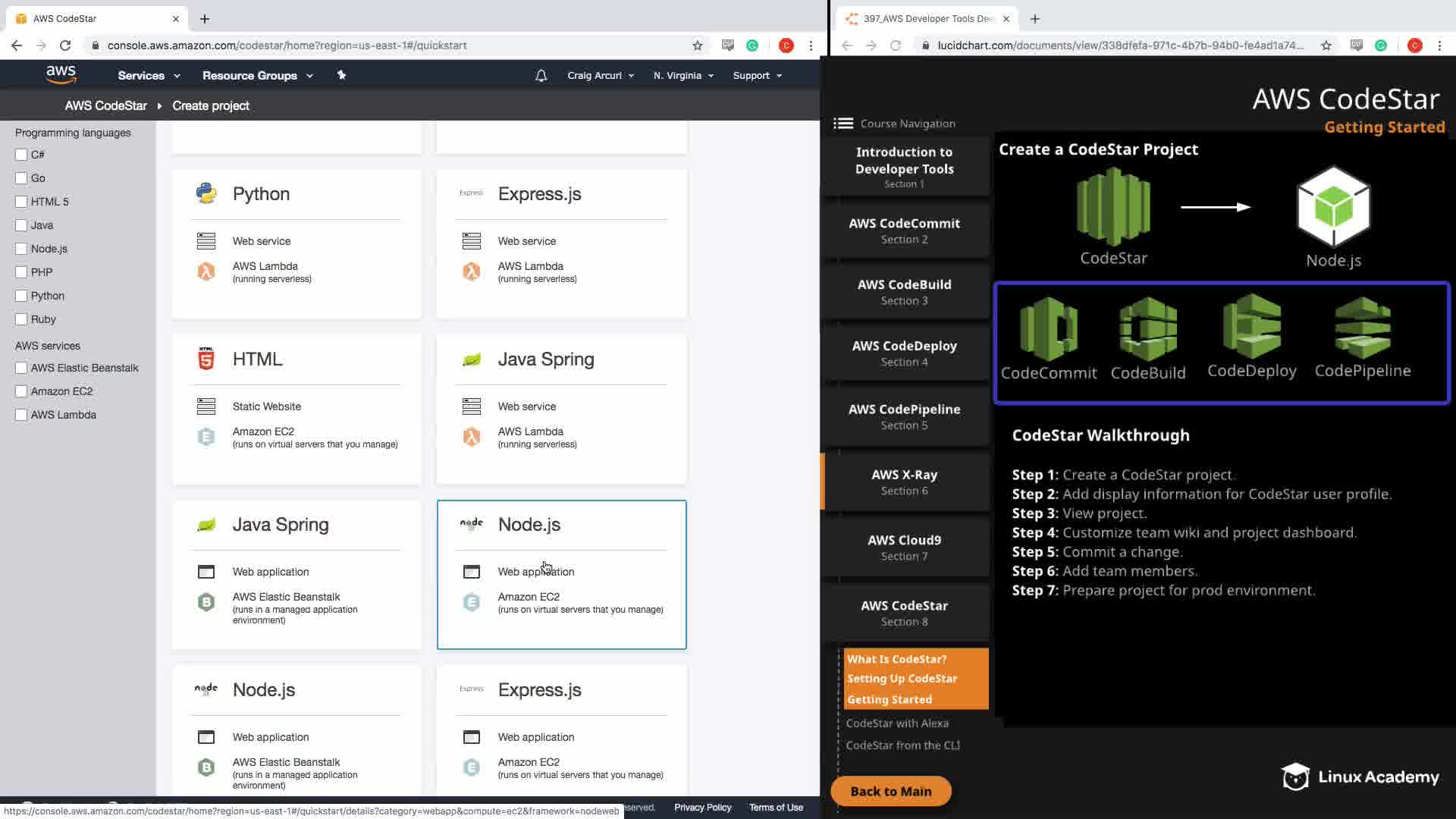Select CodeStar with Alexa lesson

[x=897, y=723]
